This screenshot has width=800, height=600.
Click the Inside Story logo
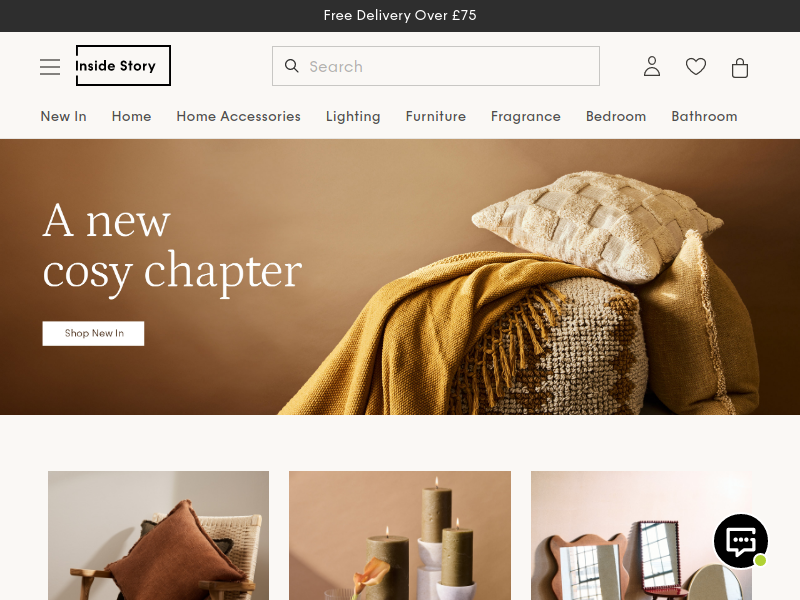pos(123,65)
